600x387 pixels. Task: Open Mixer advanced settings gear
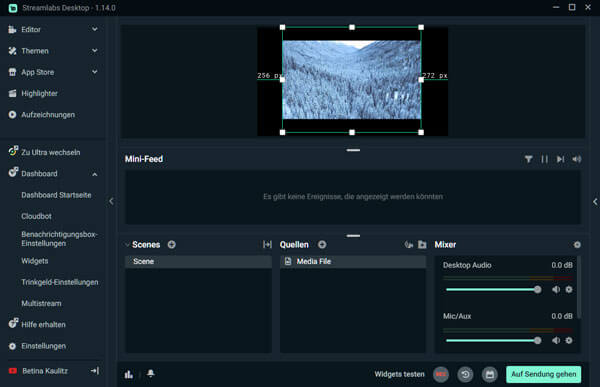click(x=577, y=245)
